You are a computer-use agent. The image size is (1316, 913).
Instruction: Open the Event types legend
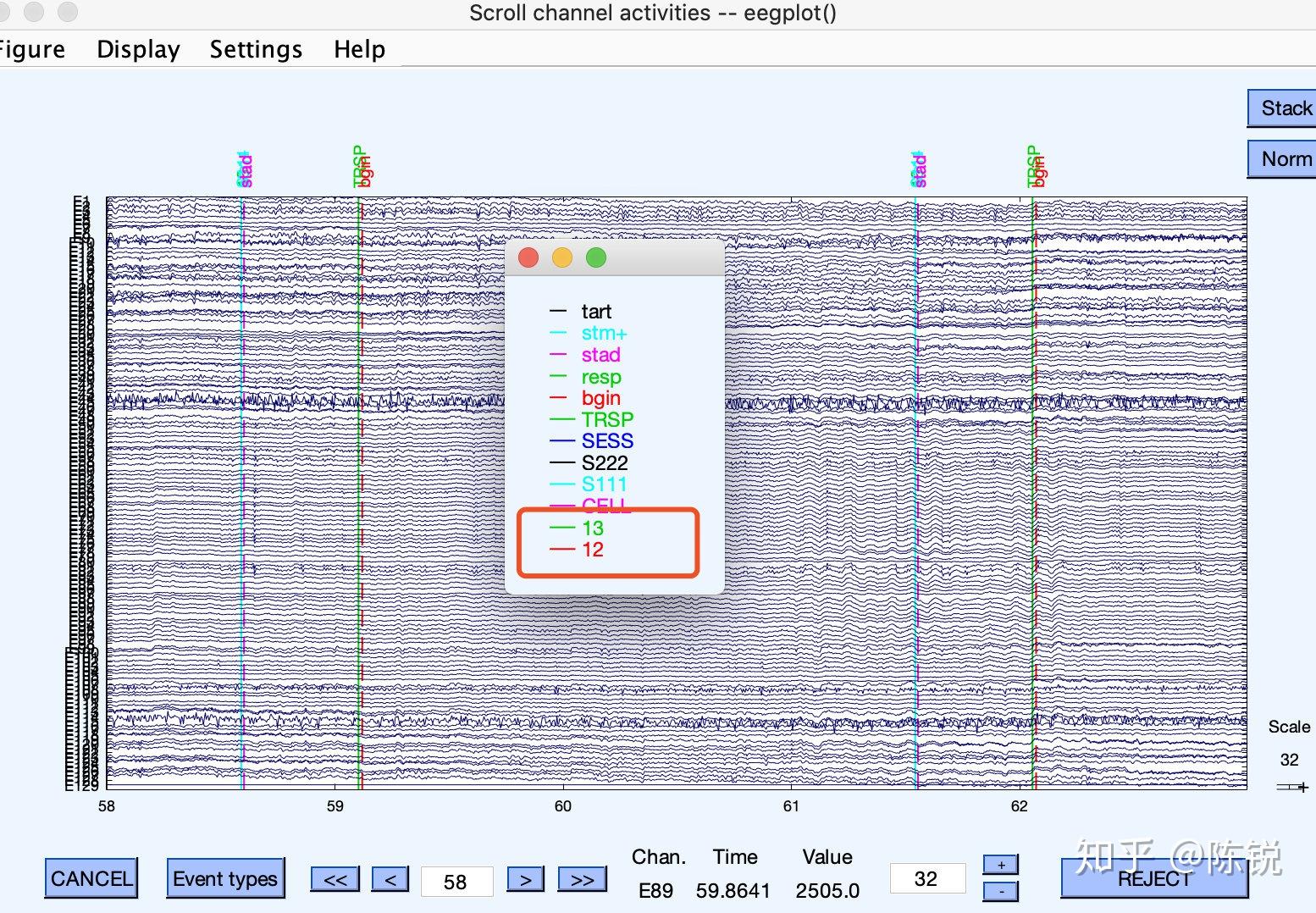[x=225, y=878]
